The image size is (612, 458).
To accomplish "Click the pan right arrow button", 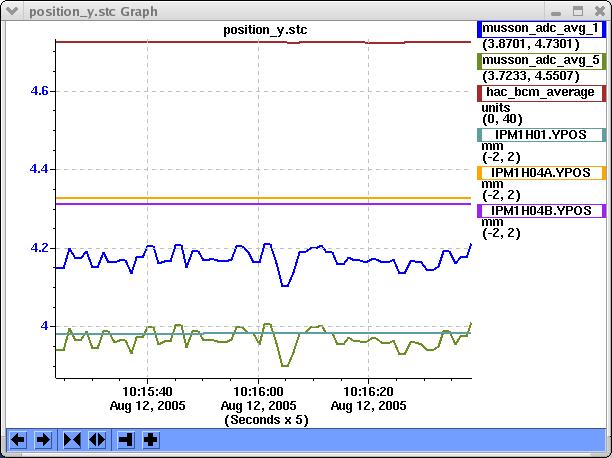I will click(x=43, y=440).
